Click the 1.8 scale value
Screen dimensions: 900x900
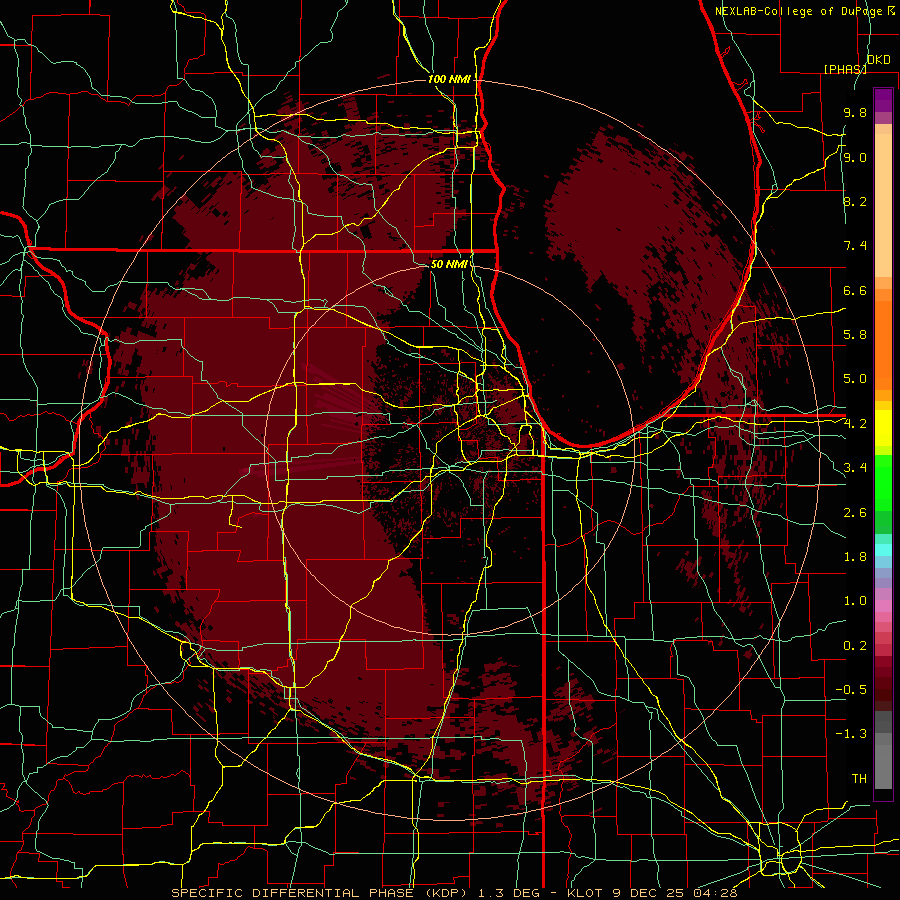855,557
